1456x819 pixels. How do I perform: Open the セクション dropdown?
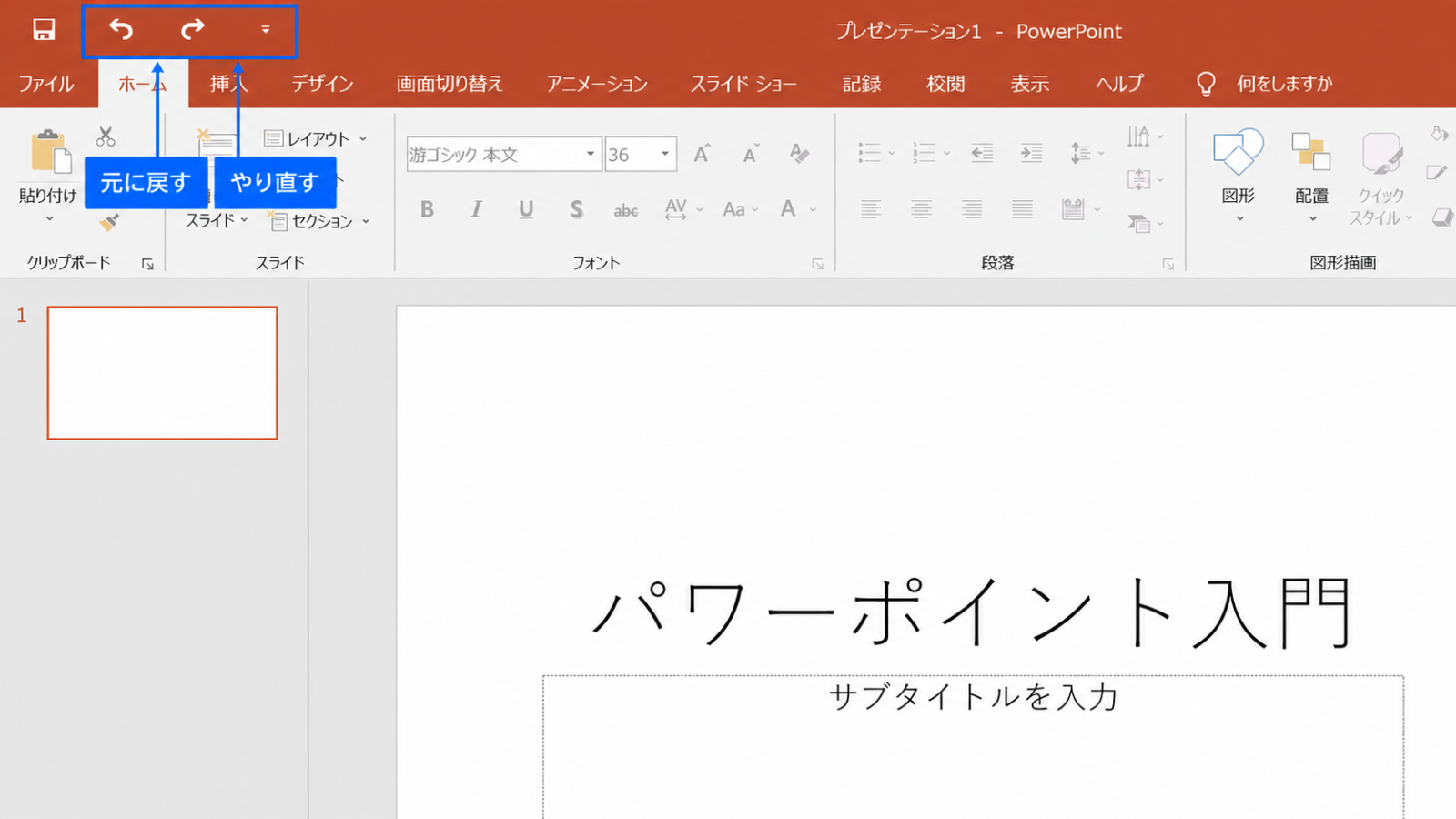(319, 221)
